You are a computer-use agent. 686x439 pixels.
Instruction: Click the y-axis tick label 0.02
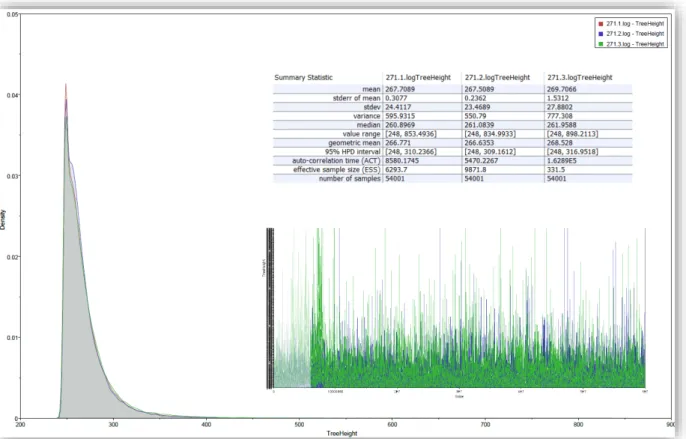(x=12, y=257)
